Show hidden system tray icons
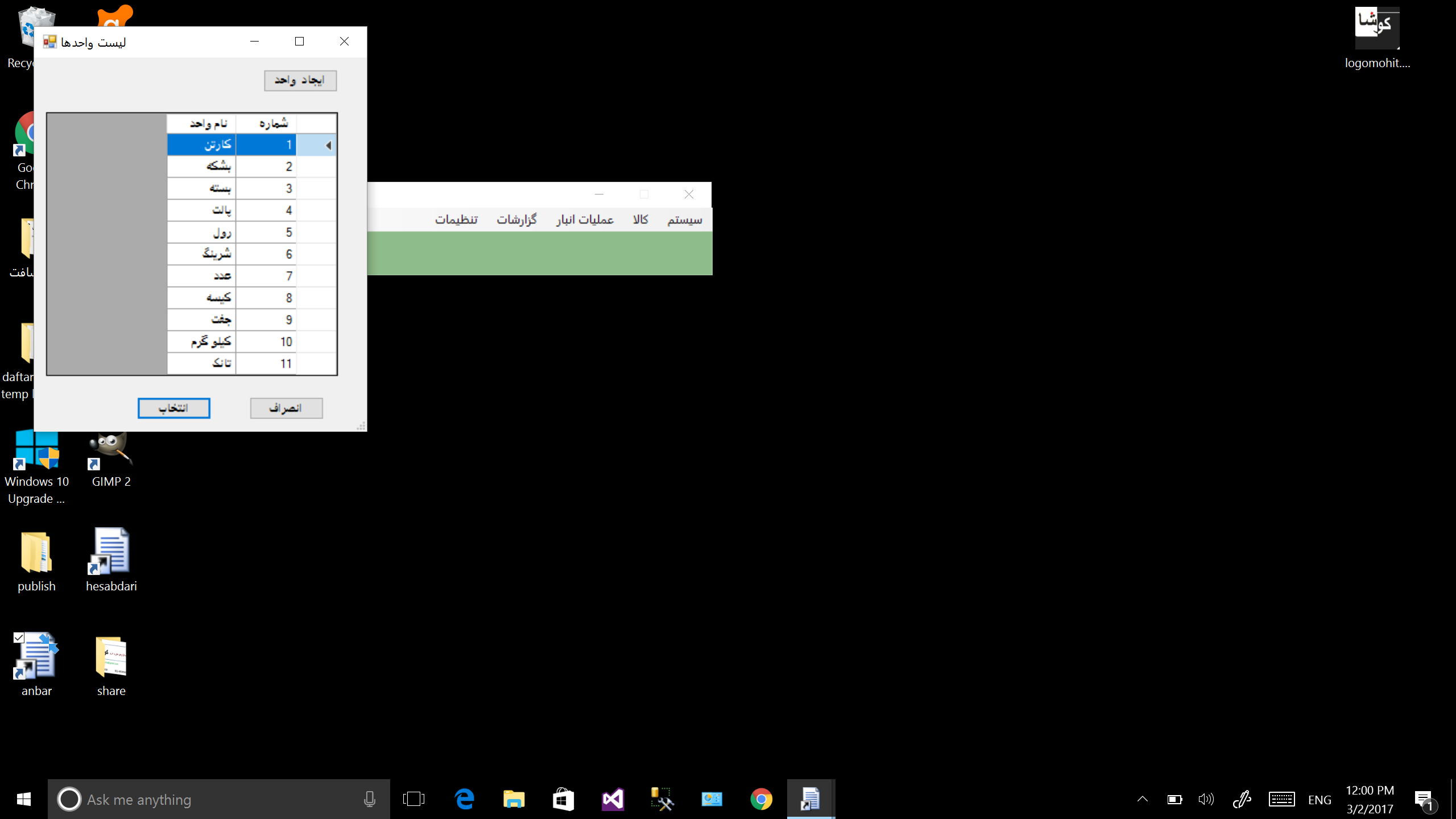Image resolution: width=1456 pixels, height=819 pixels. coord(1142,799)
